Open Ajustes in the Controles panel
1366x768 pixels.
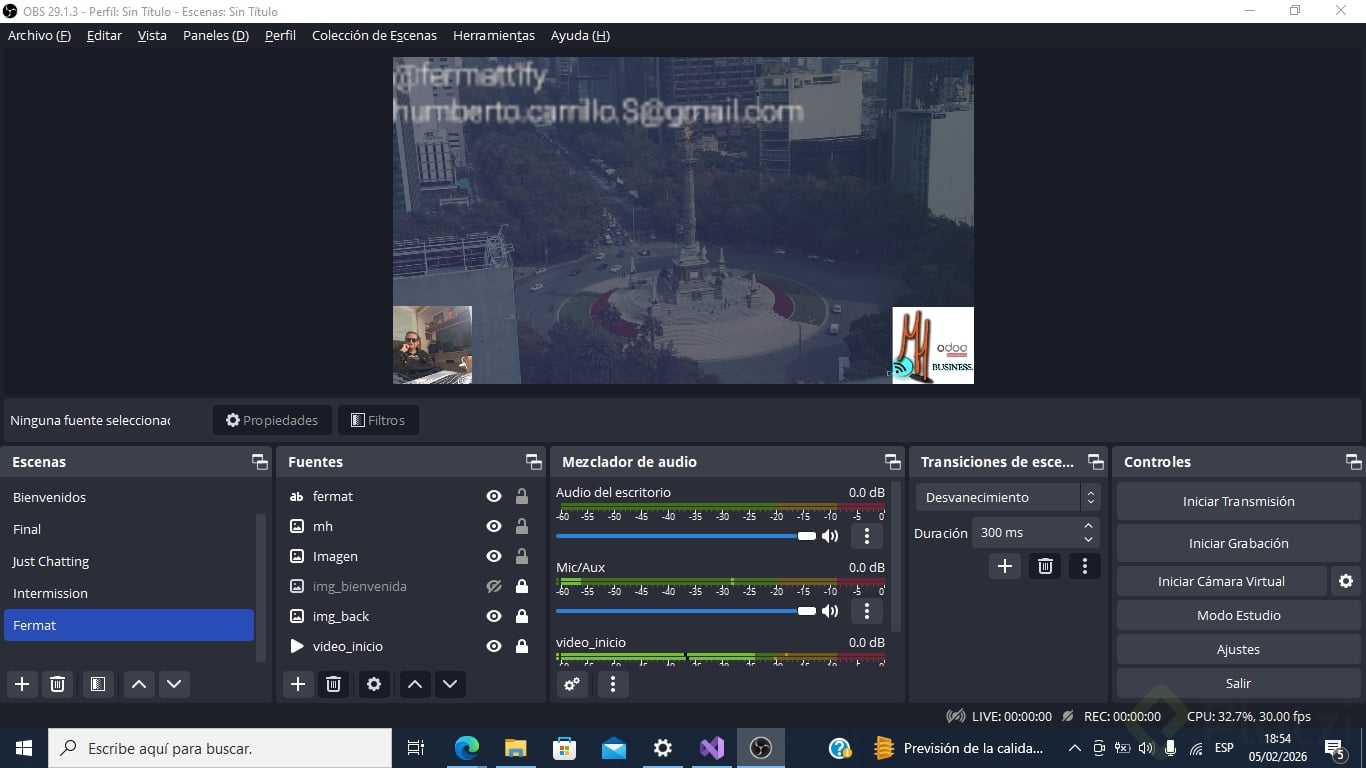[1239, 649]
